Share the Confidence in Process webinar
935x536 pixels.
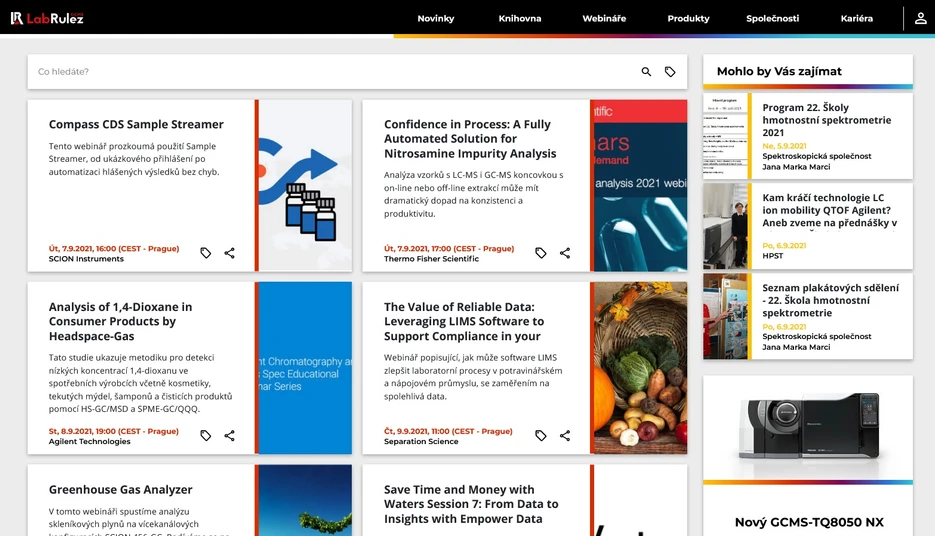coord(565,253)
